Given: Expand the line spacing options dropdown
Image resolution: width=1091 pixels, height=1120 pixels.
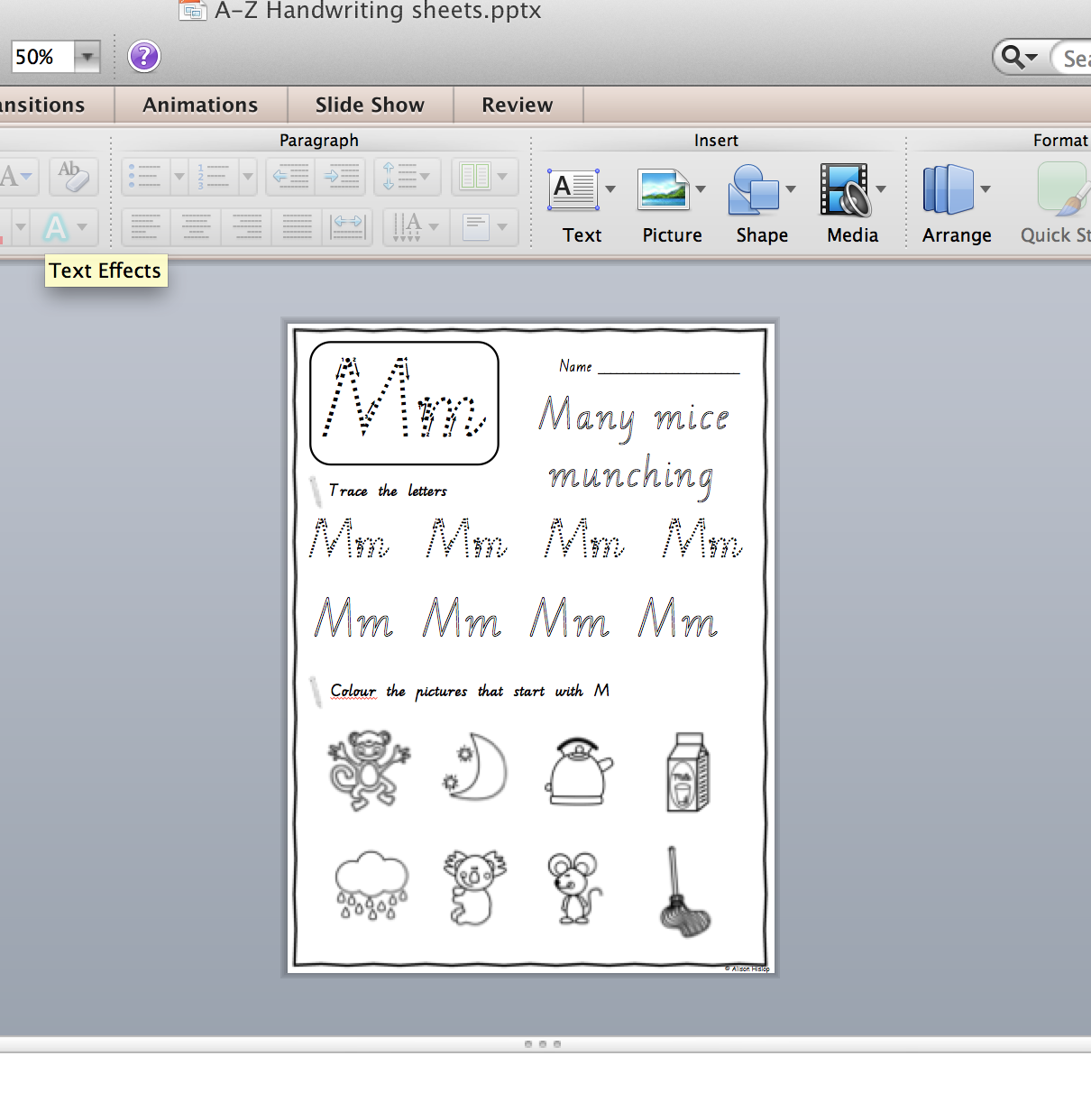Looking at the screenshot, I should point(424,177).
